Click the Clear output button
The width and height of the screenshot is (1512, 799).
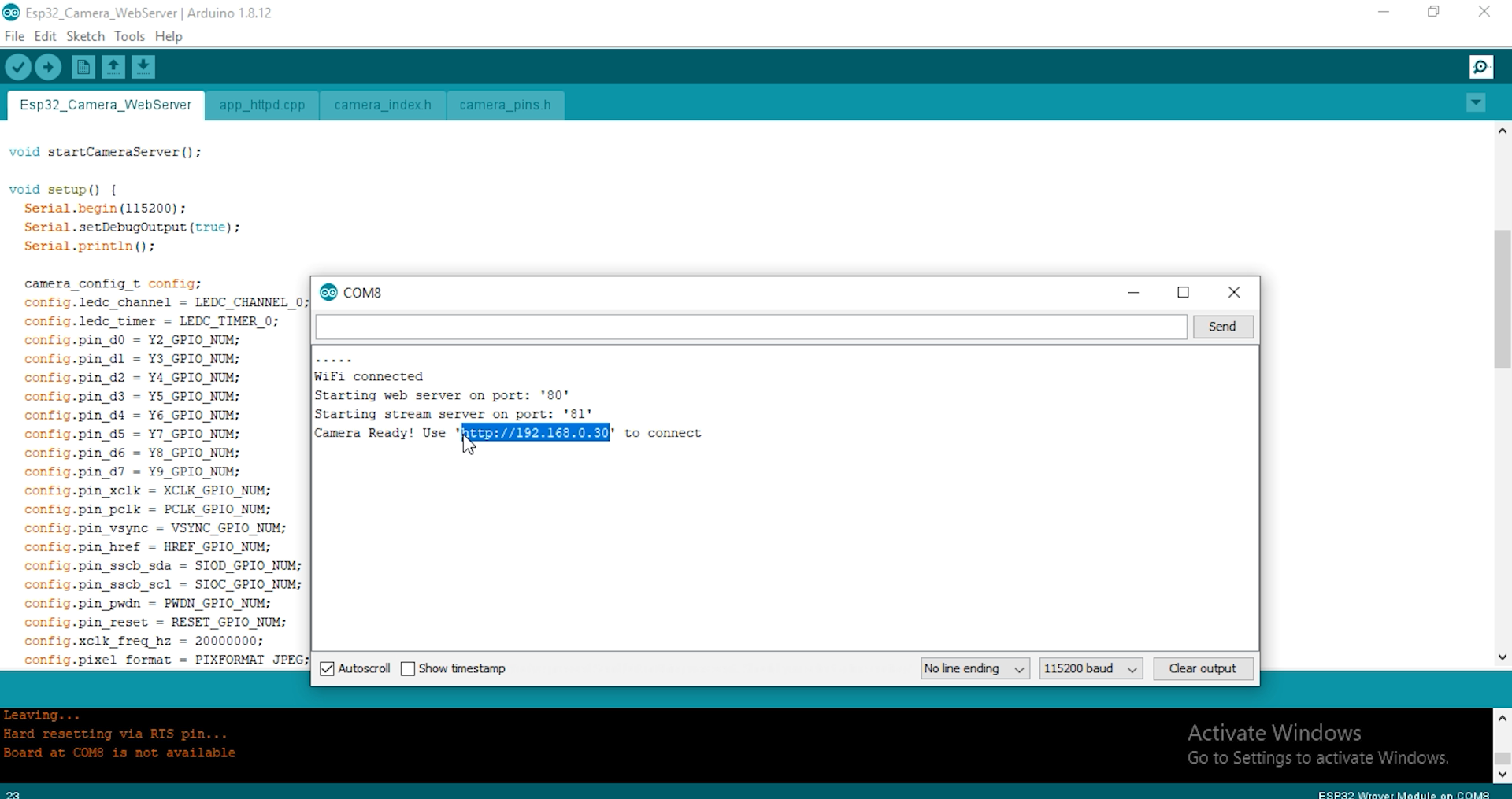click(x=1203, y=668)
